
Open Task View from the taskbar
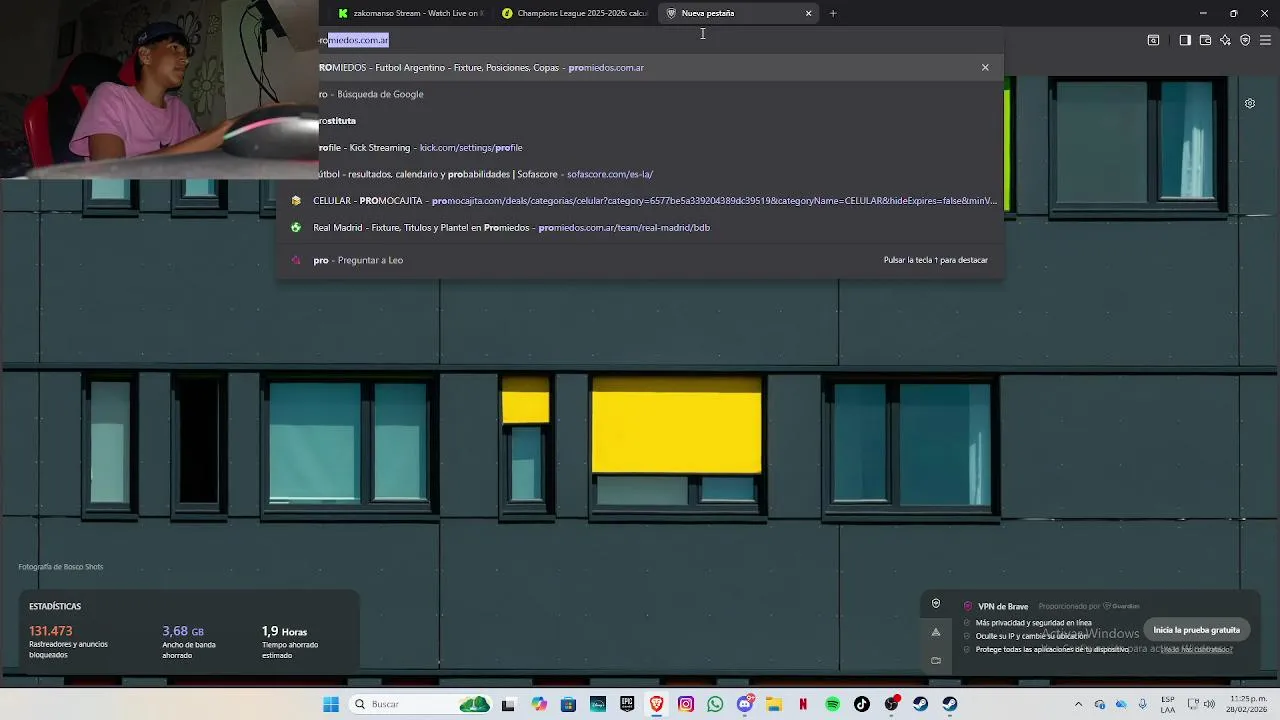coord(508,704)
